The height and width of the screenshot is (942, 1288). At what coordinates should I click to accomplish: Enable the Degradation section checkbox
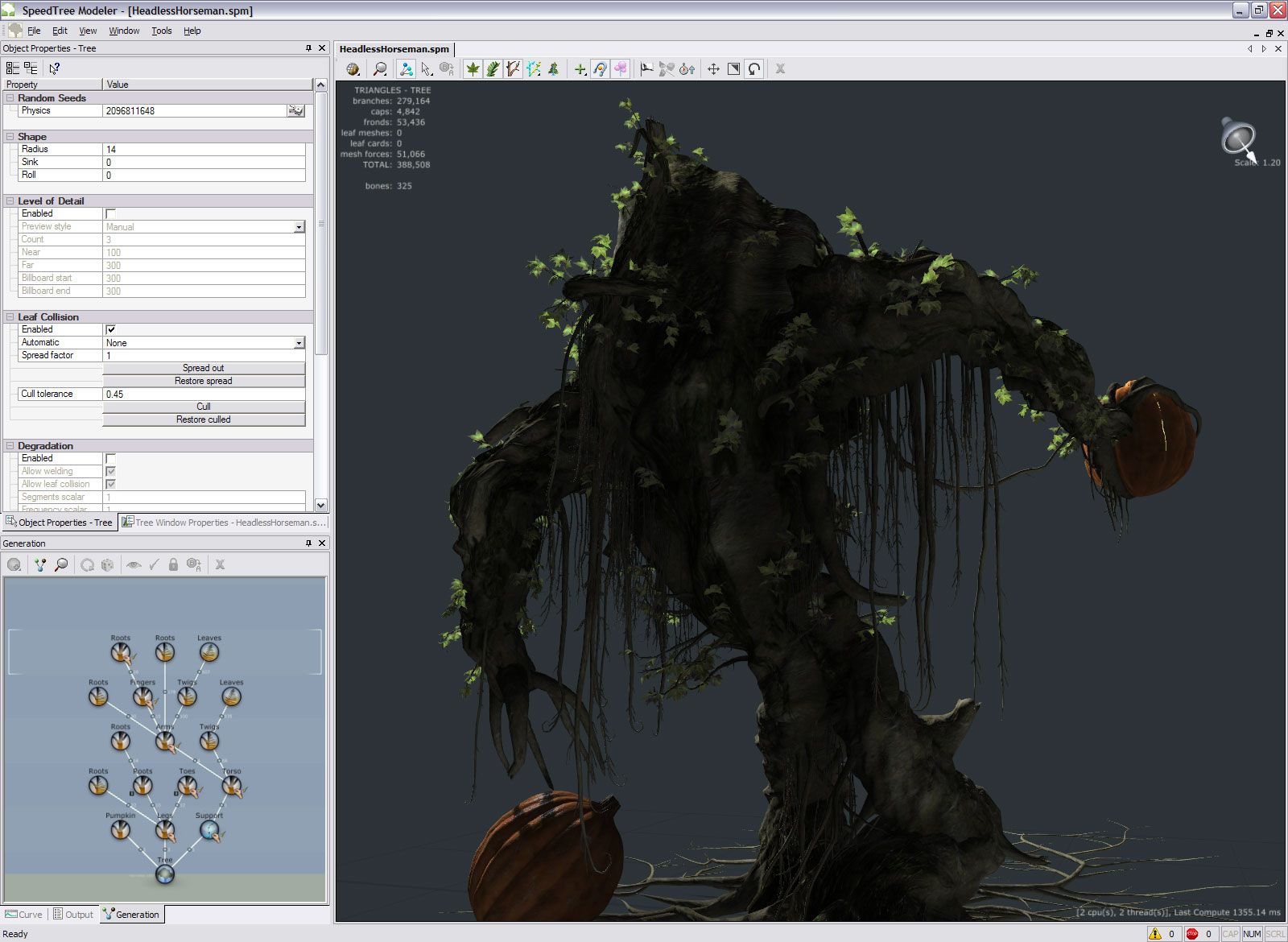(109, 458)
